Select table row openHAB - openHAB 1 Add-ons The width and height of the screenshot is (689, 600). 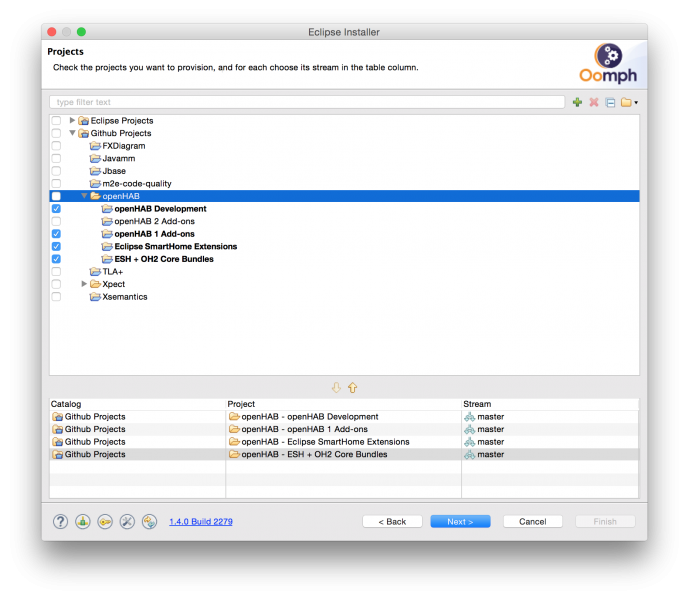[x=344, y=429]
